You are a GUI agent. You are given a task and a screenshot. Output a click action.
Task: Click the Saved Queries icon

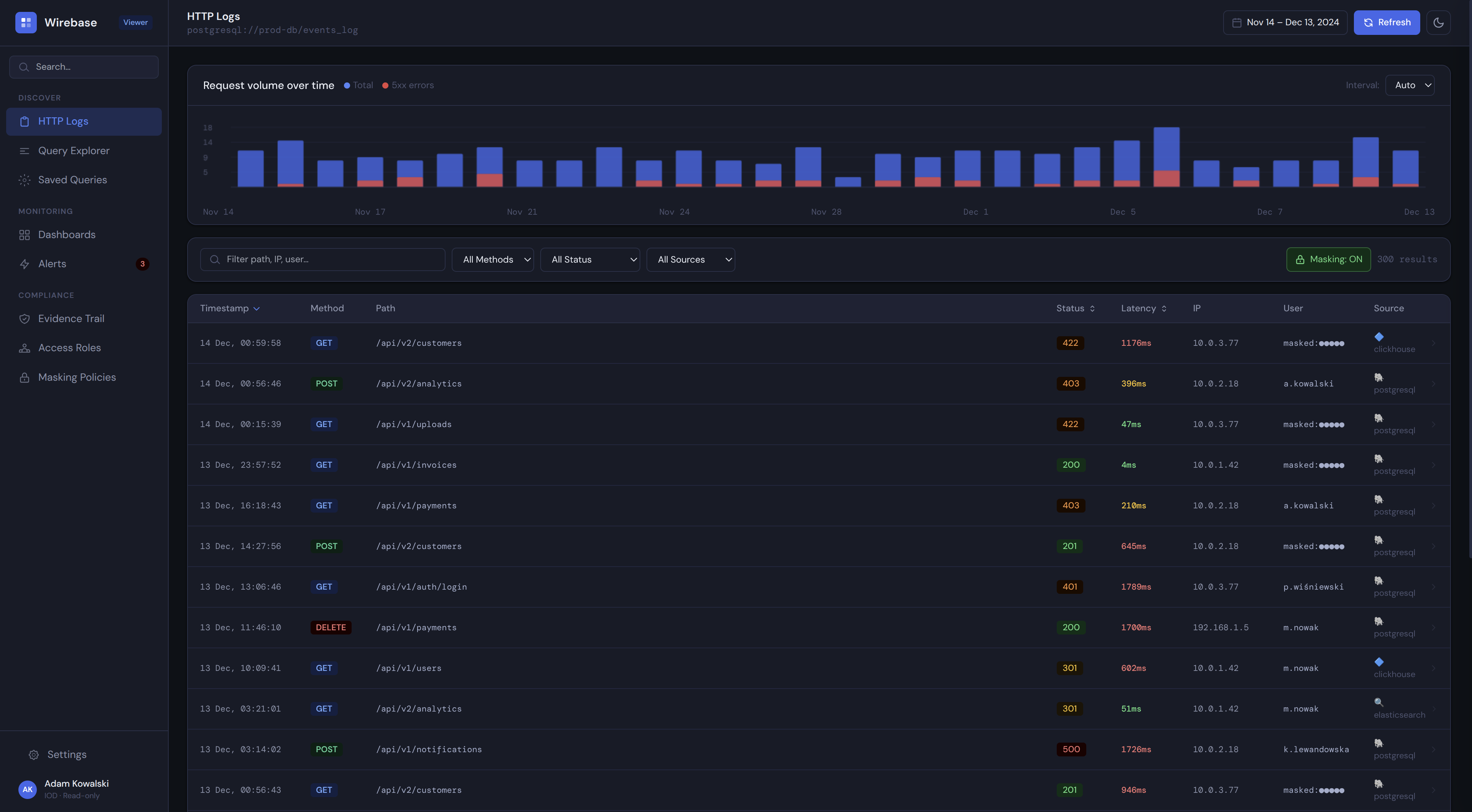point(25,180)
